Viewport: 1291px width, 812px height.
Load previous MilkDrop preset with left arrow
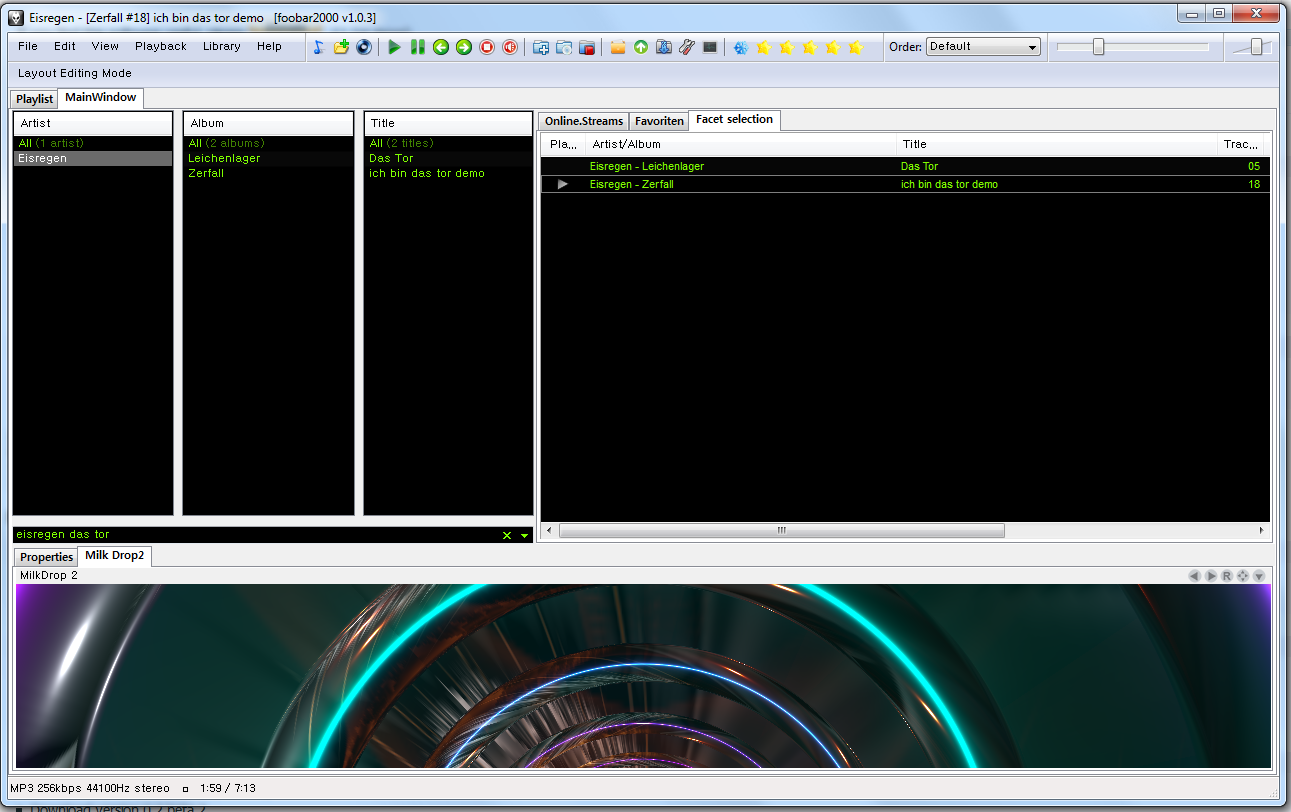click(1194, 576)
